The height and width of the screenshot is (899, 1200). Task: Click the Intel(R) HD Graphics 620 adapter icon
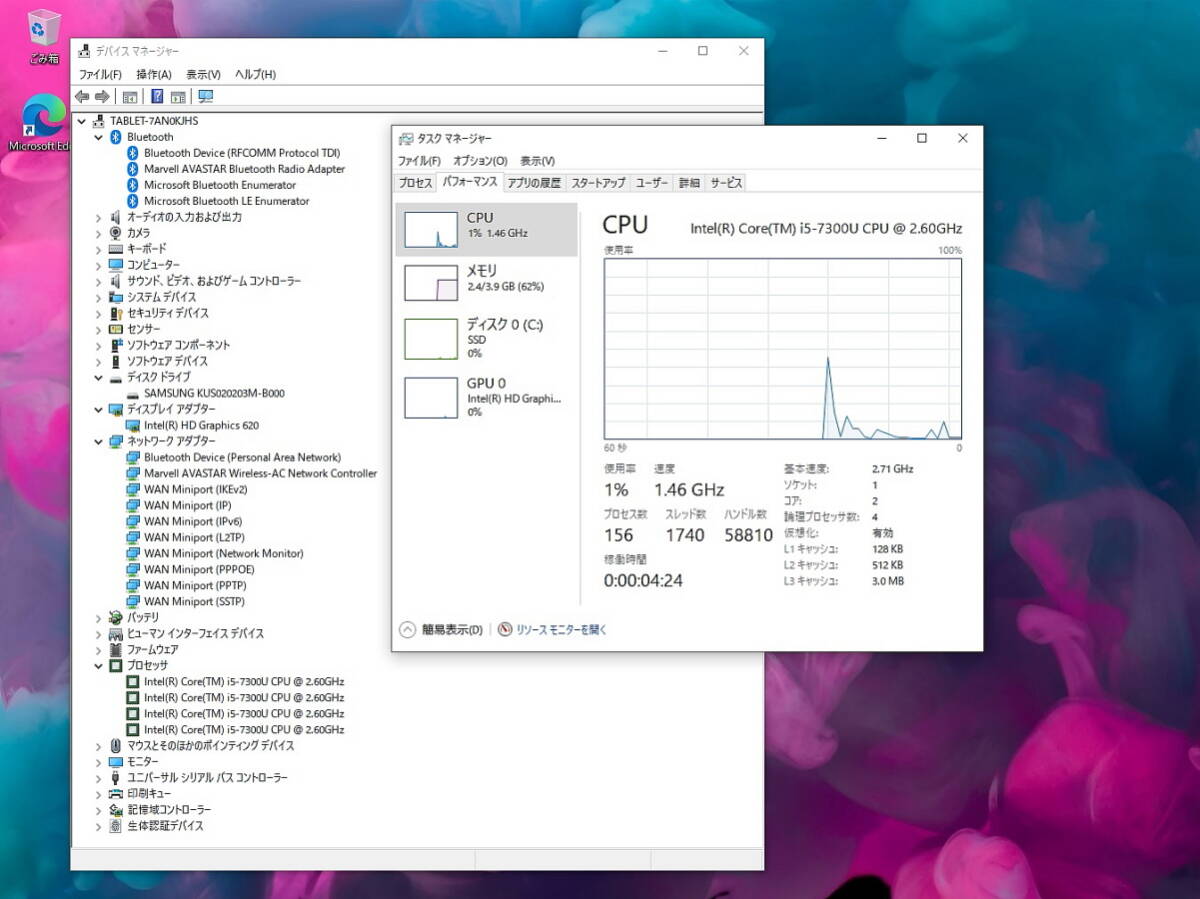132,425
